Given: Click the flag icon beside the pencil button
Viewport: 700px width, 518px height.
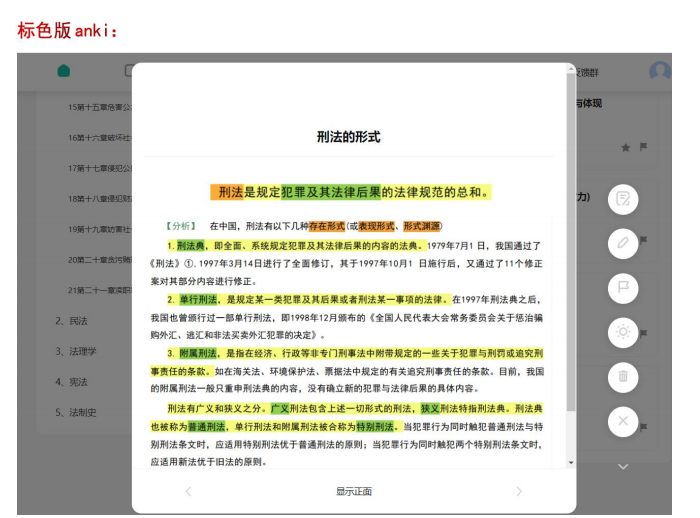Looking at the screenshot, I should click(643, 240).
